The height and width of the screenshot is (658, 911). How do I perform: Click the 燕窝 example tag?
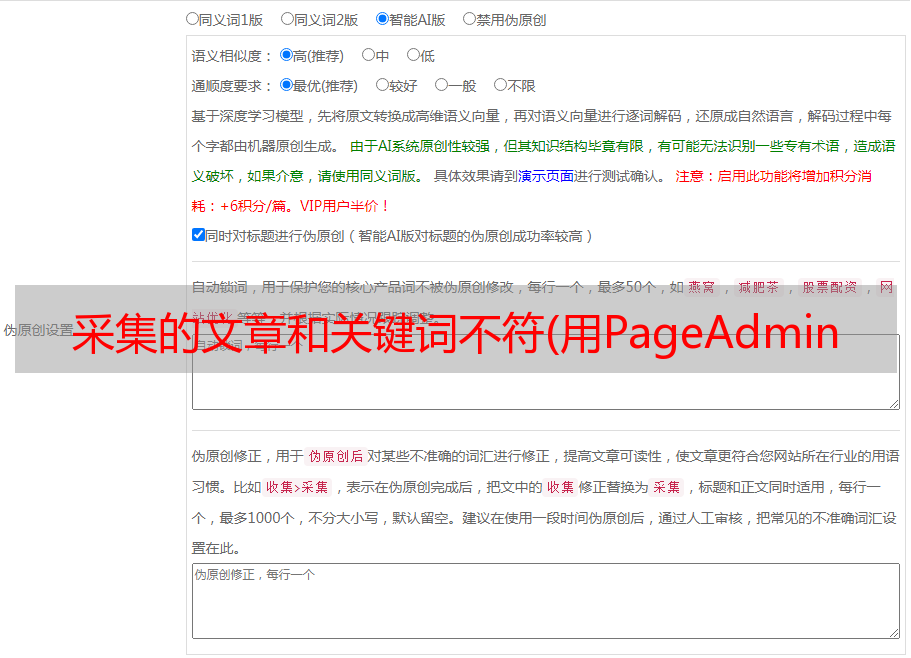(701, 287)
